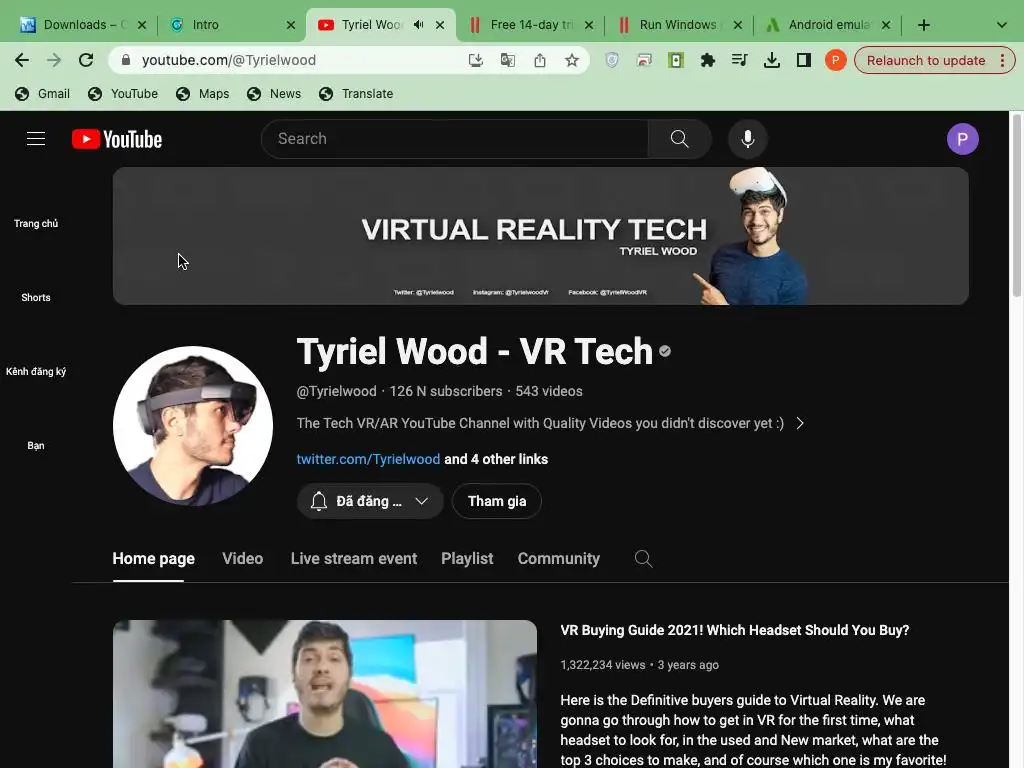Open Bạn in sidebar

[36, 445]
